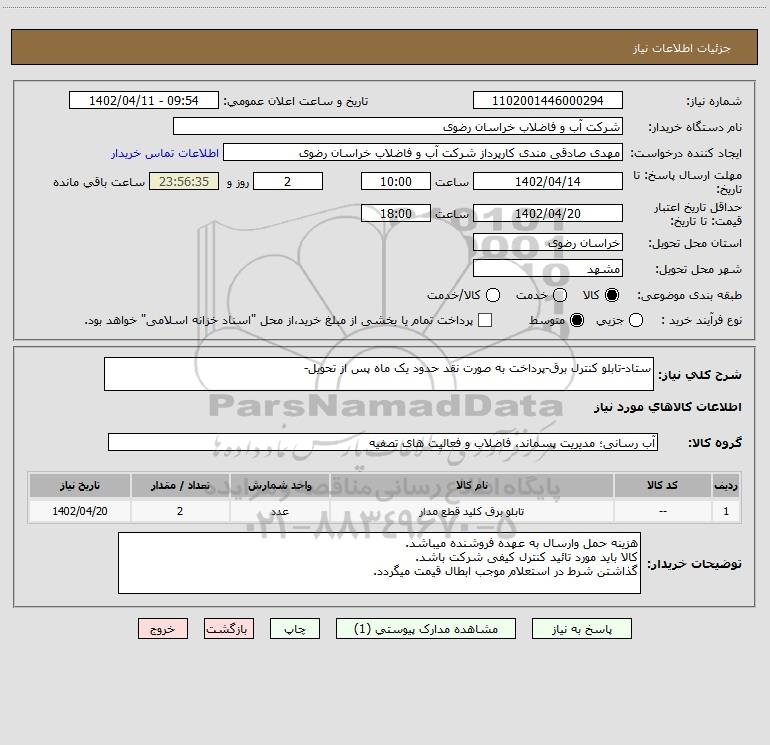Open اطلاعات تماس خریدار link
Screen dimensions: 770x745
pyautogui.click(x=165, y=153)
